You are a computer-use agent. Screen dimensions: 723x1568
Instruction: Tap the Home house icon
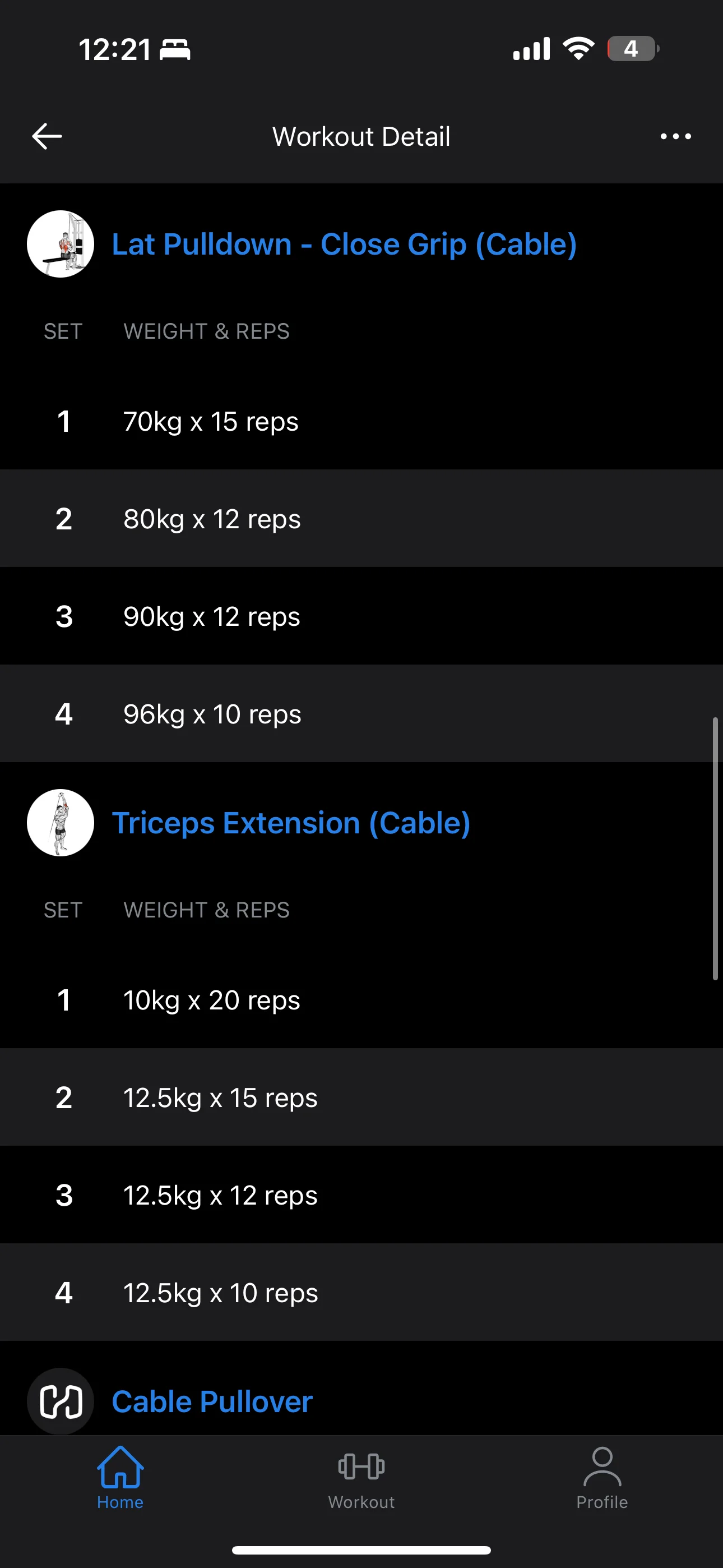(120, 1467)
